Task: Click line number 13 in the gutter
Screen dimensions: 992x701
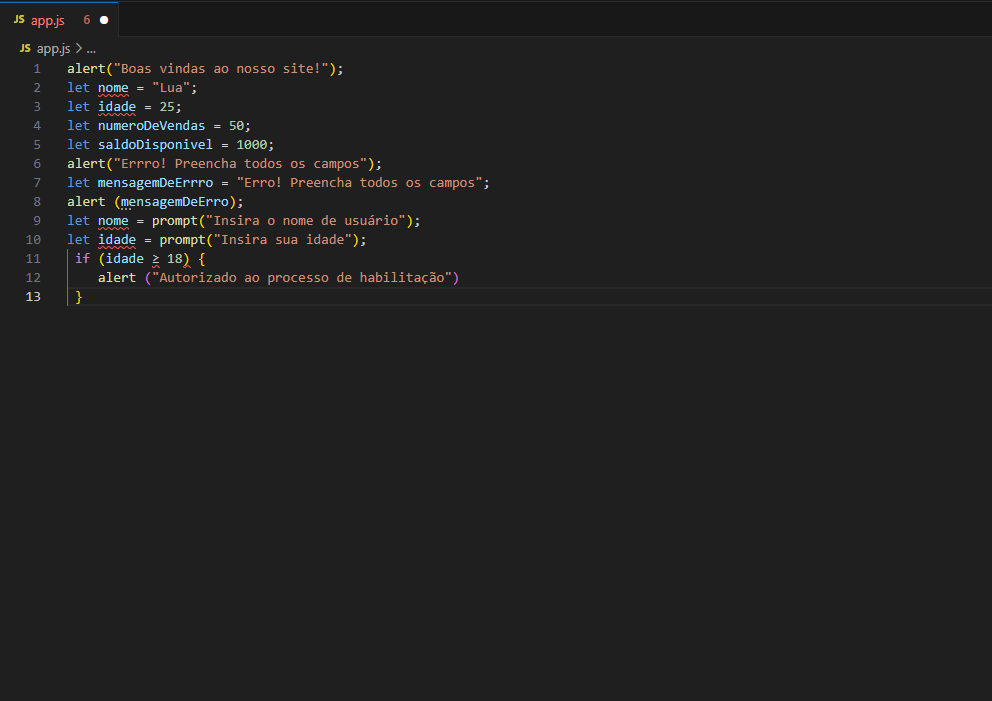Action: [x=33, y=296]
